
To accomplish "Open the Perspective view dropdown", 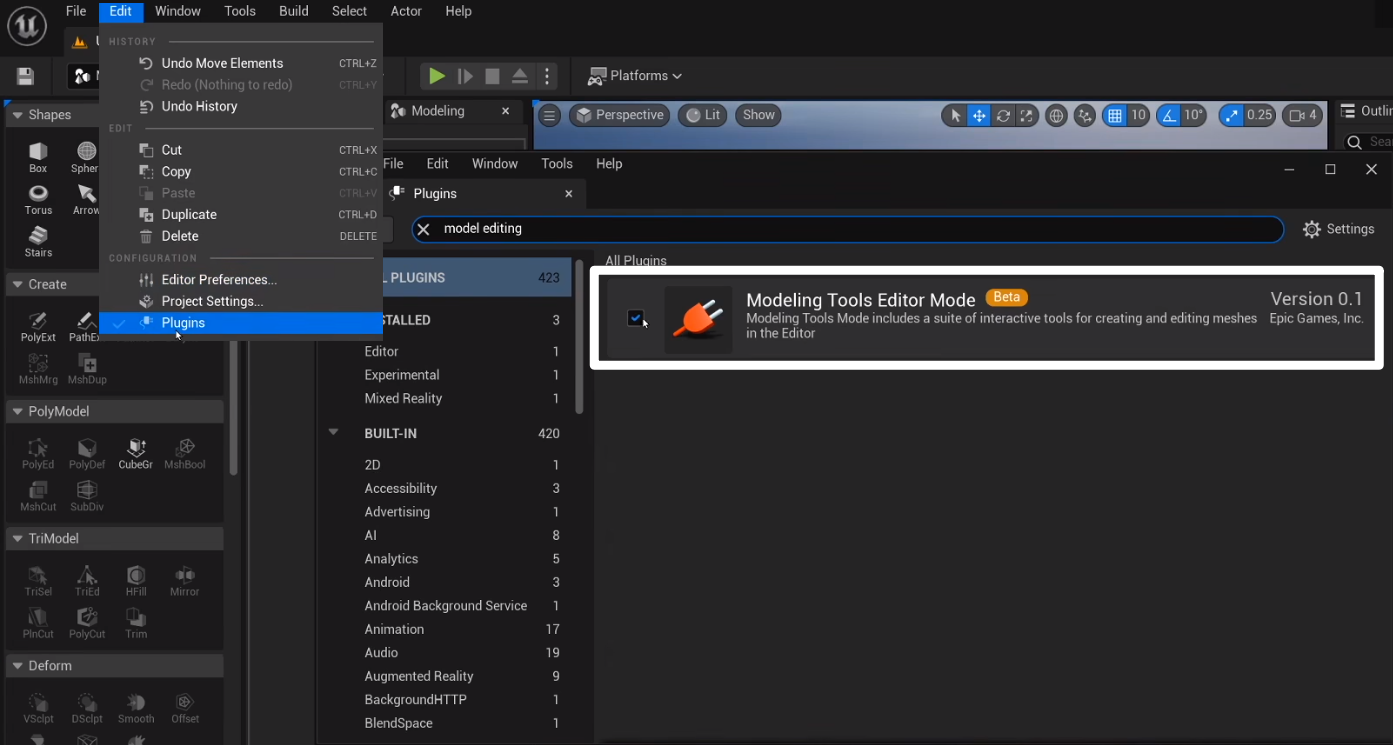I will 620,115.
